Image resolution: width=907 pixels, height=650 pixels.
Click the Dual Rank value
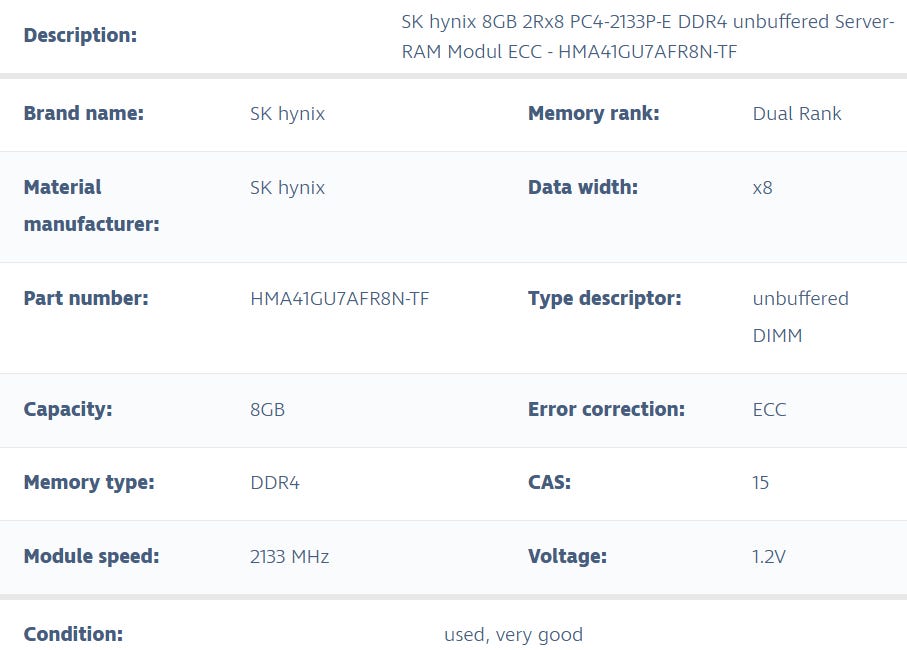tap(796, 114)
